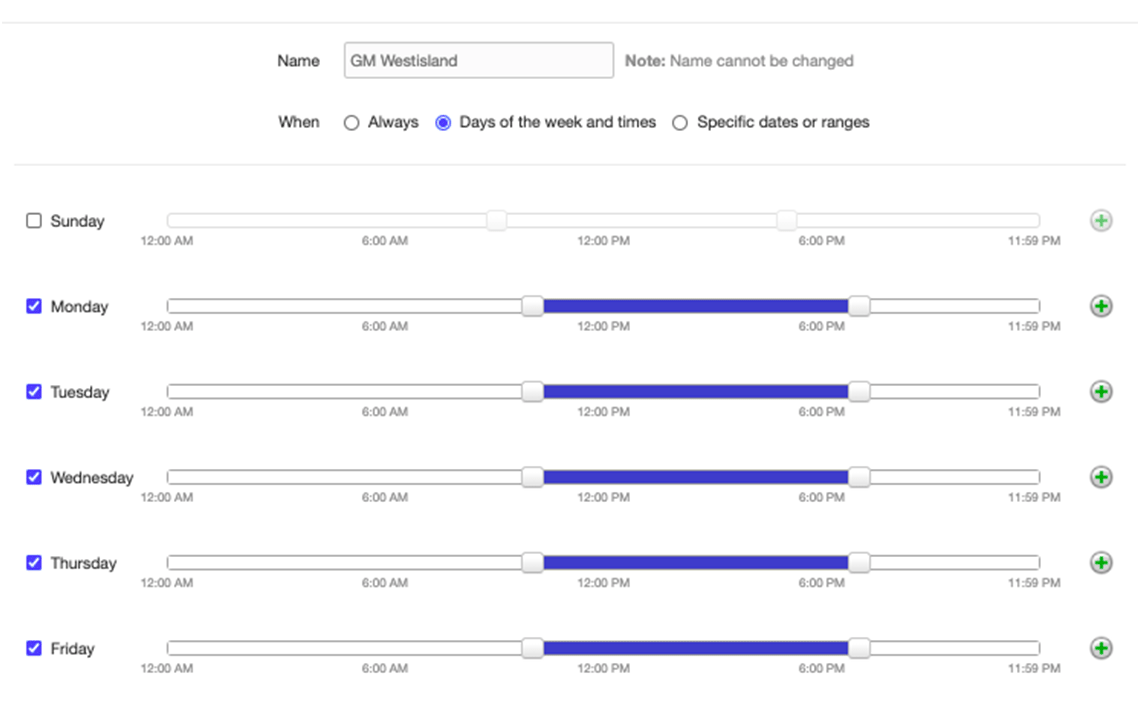Select Days of the week and times
Screen dimensions: 1140x714
coord(443,123)
